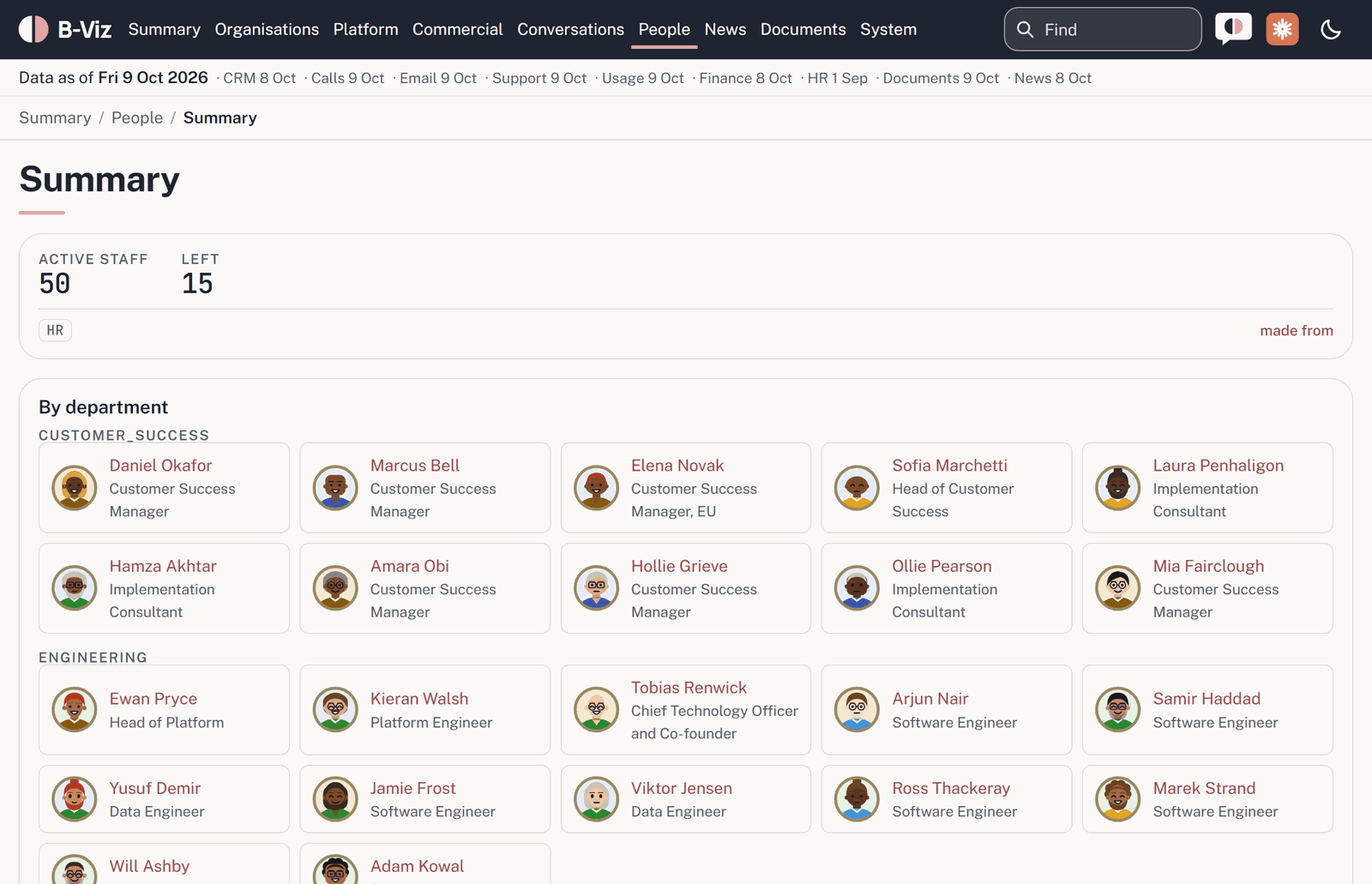Click the B-Viz logo icon

[x=33, y=29]
